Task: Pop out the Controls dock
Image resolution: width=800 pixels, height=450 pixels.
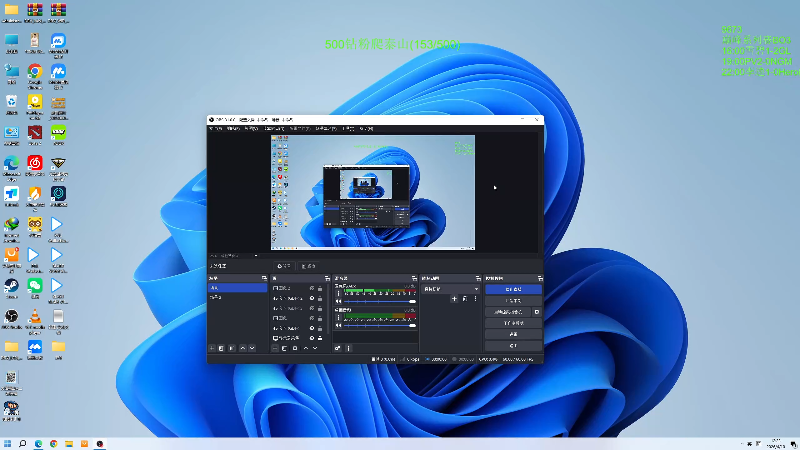Action: (x=540, y=278)
